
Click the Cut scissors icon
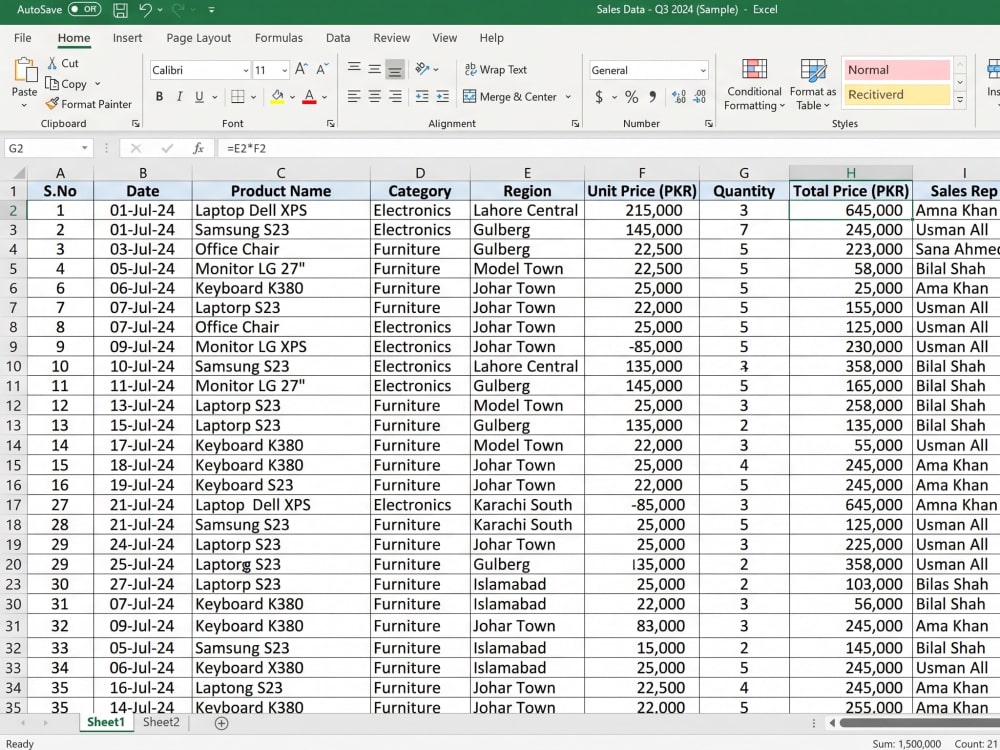point(53,63)
